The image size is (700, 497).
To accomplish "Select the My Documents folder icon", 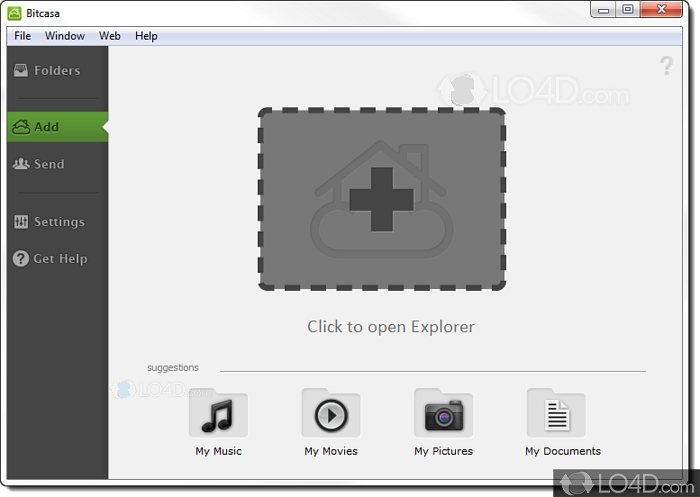I will [x=556, y=413].
